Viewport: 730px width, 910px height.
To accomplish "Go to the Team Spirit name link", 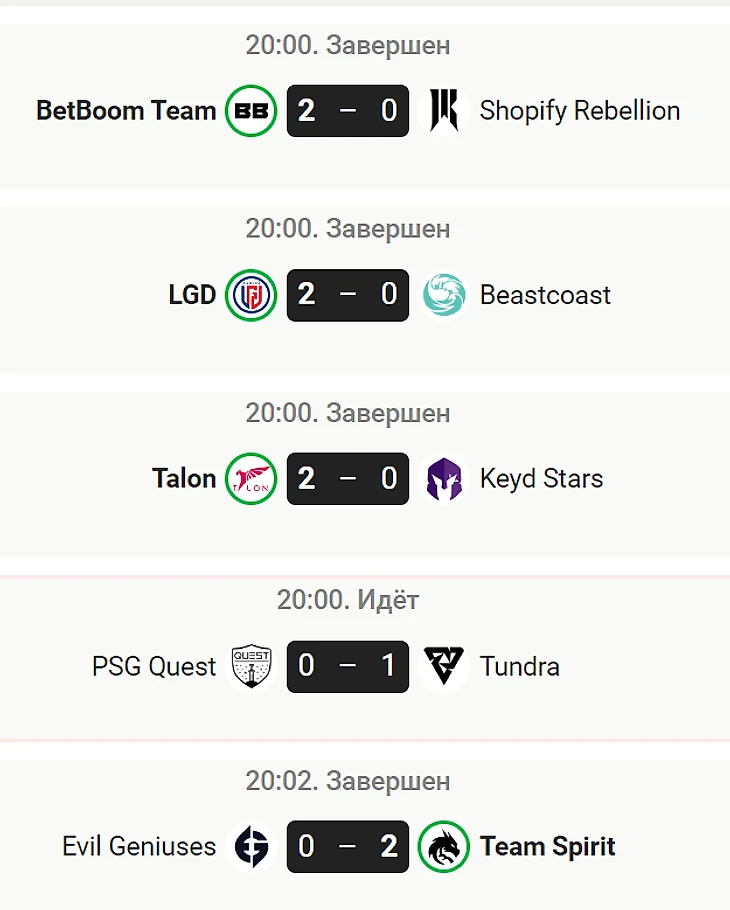I will tap(547, 847).
